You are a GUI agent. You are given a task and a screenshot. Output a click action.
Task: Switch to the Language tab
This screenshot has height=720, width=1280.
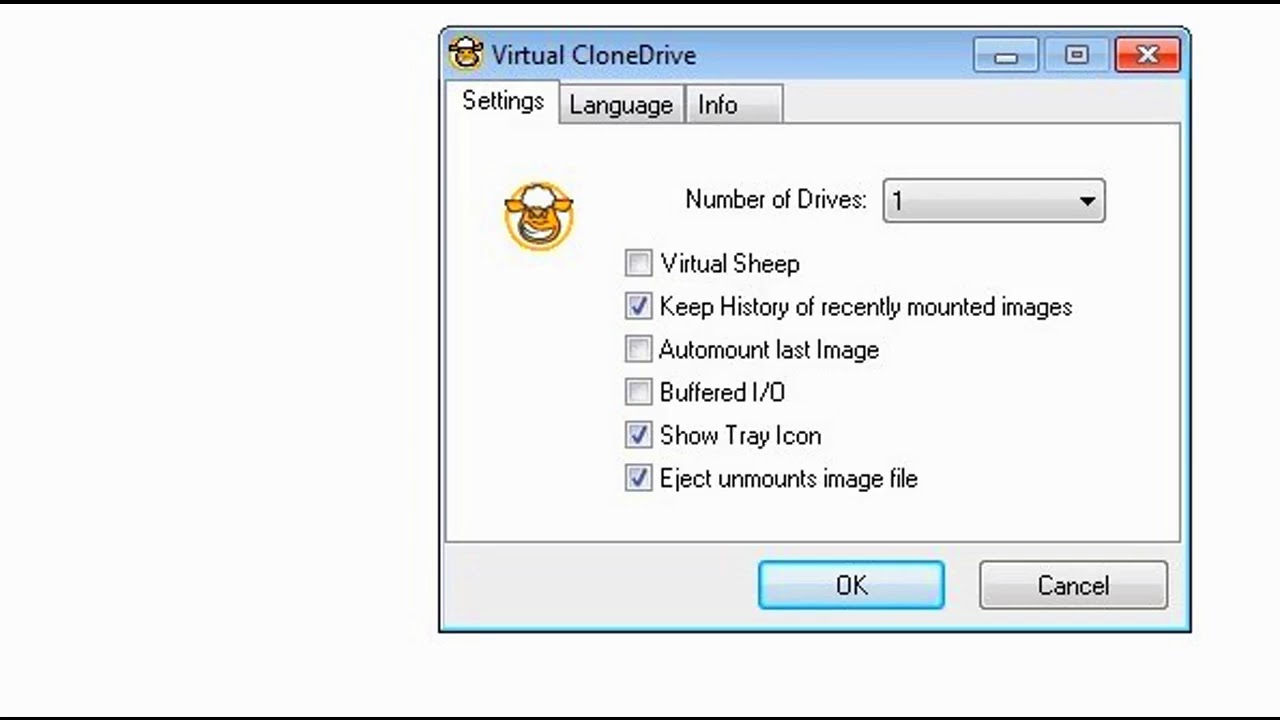click(x=621, y=105)
